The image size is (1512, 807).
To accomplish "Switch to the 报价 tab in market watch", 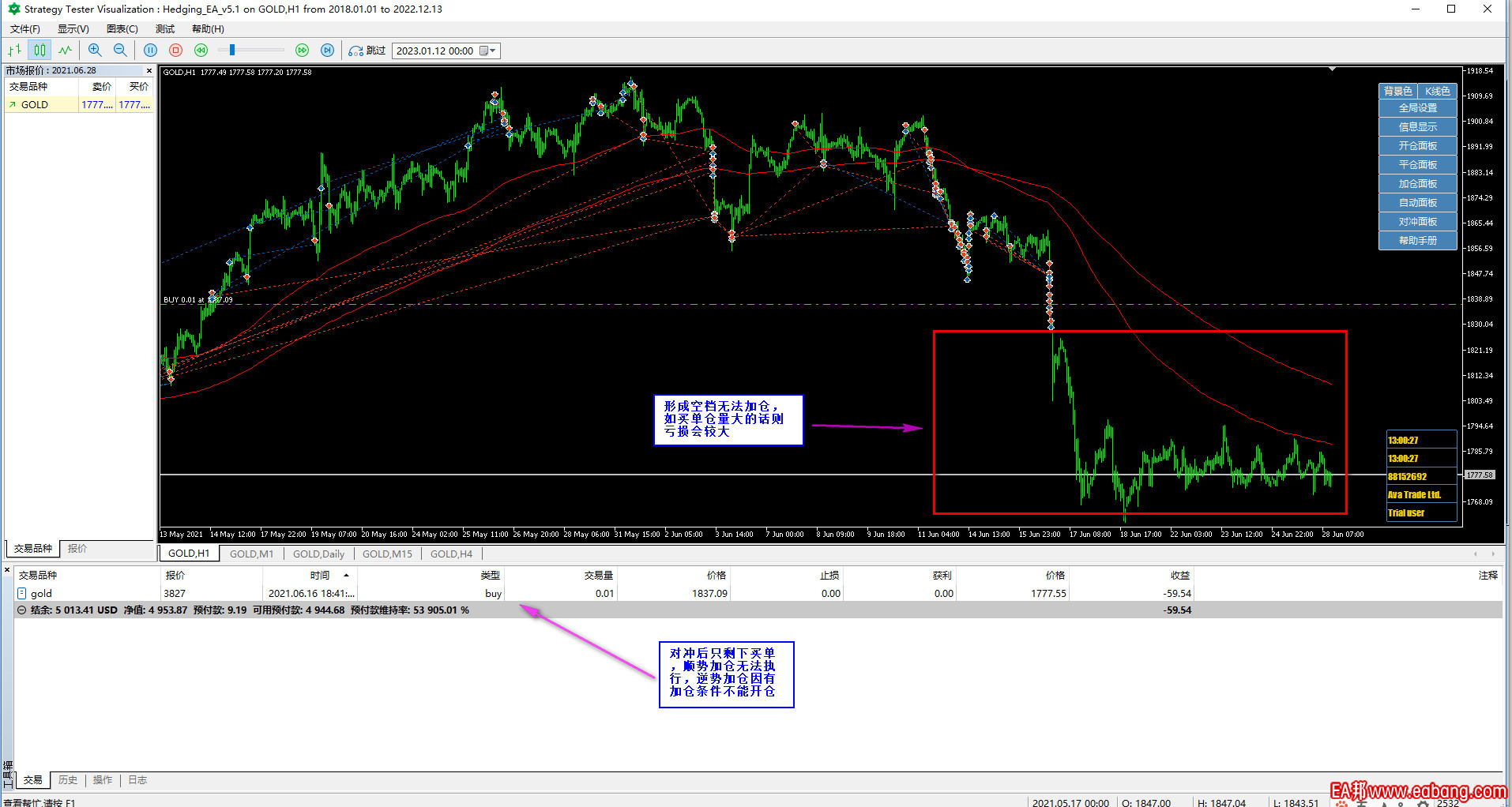I will (77, 548).
